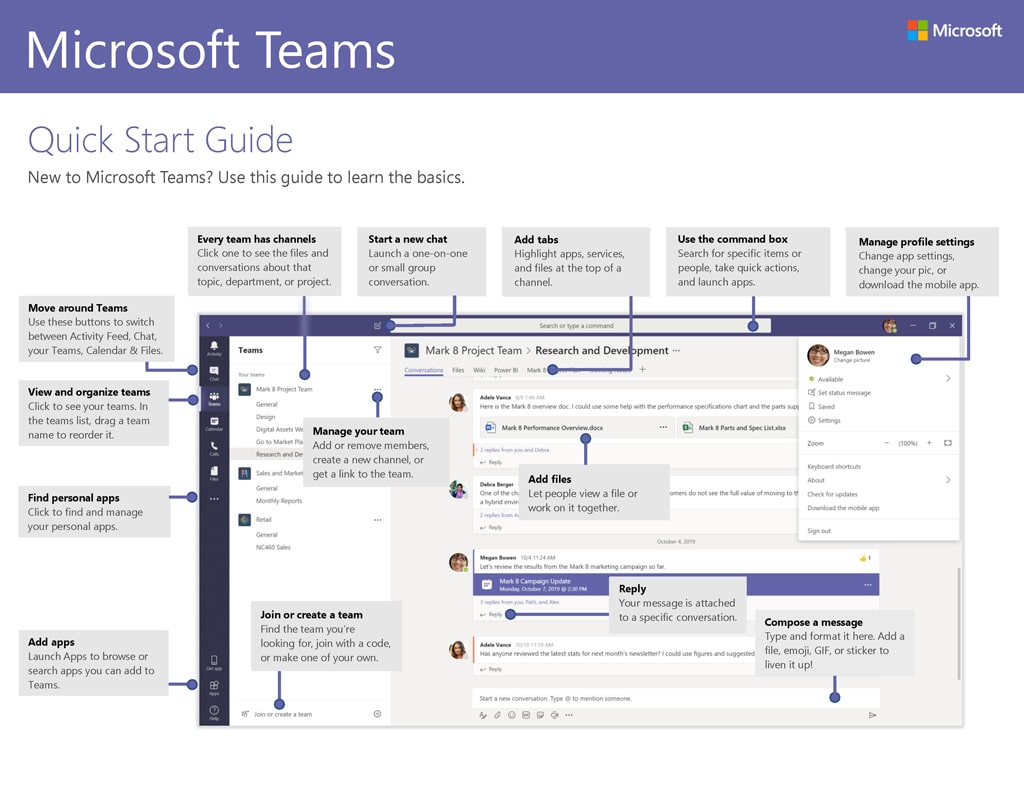Increase zoom with the plus control
This screenshot has width=1024, height=791.
coord(929,443)
